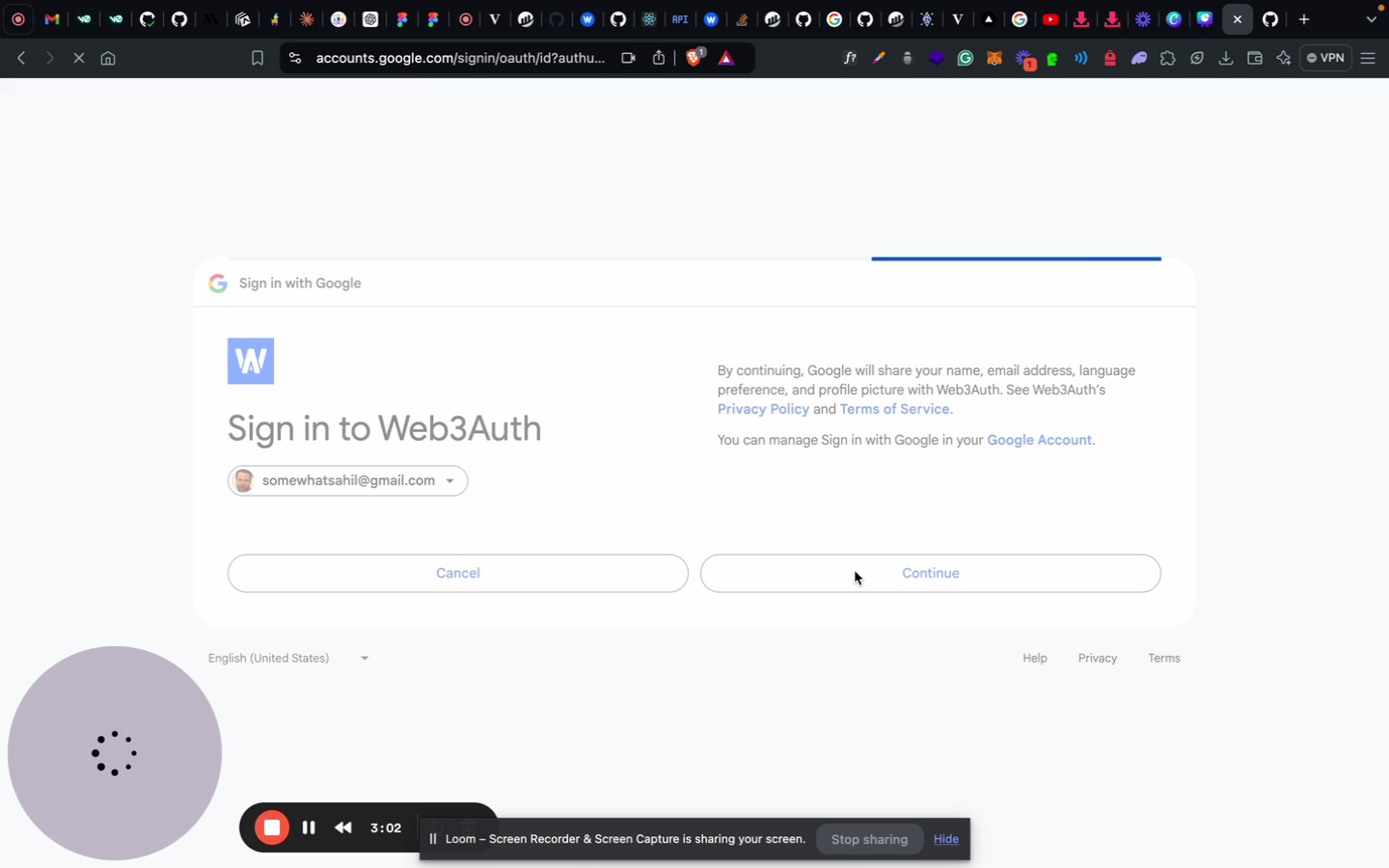Click the Loom camera bubble
This screenshot has width=1389, height=868.
tap(115, 753)
